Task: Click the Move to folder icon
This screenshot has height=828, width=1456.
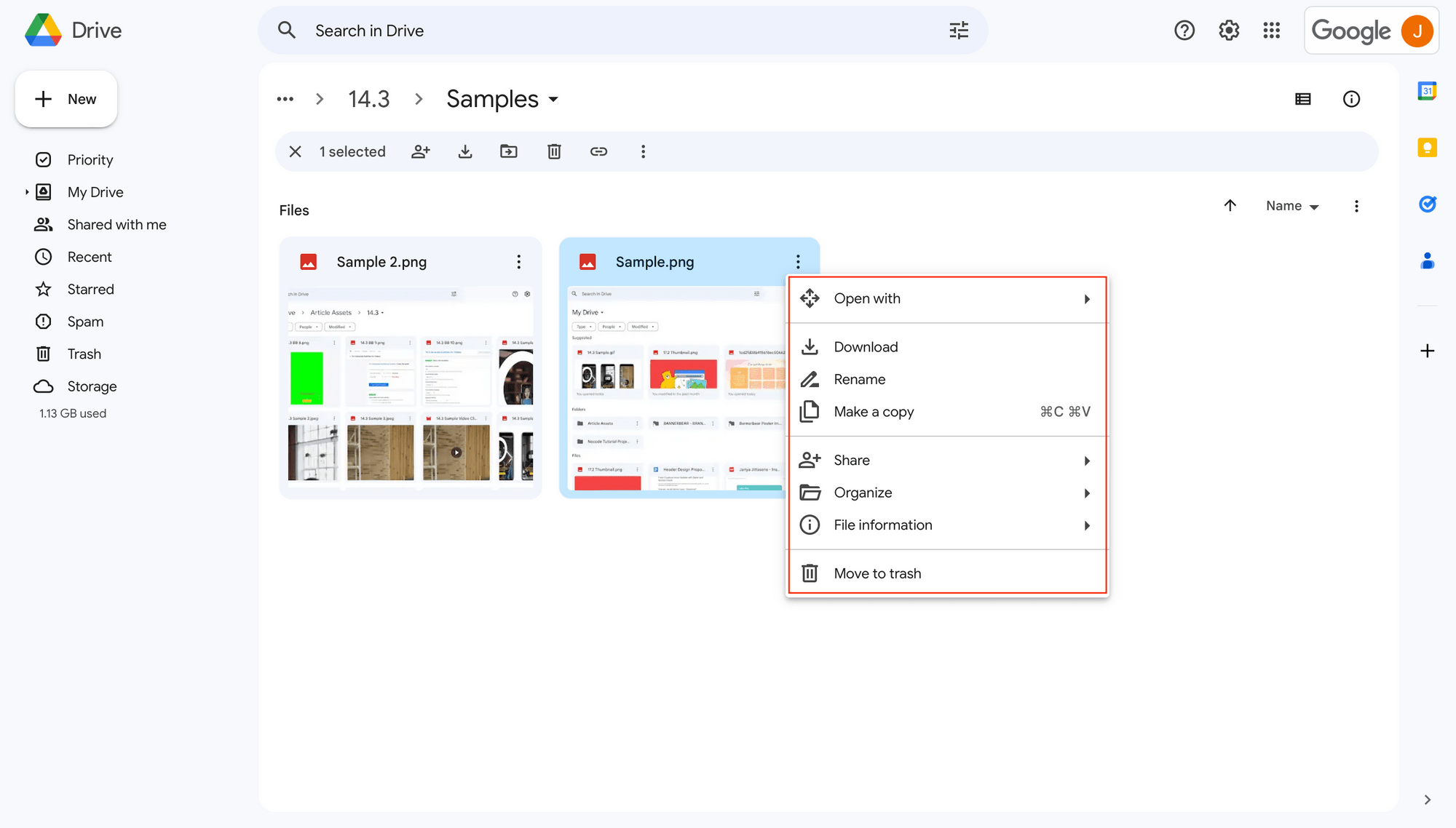Action: click(x=510, y=151)
